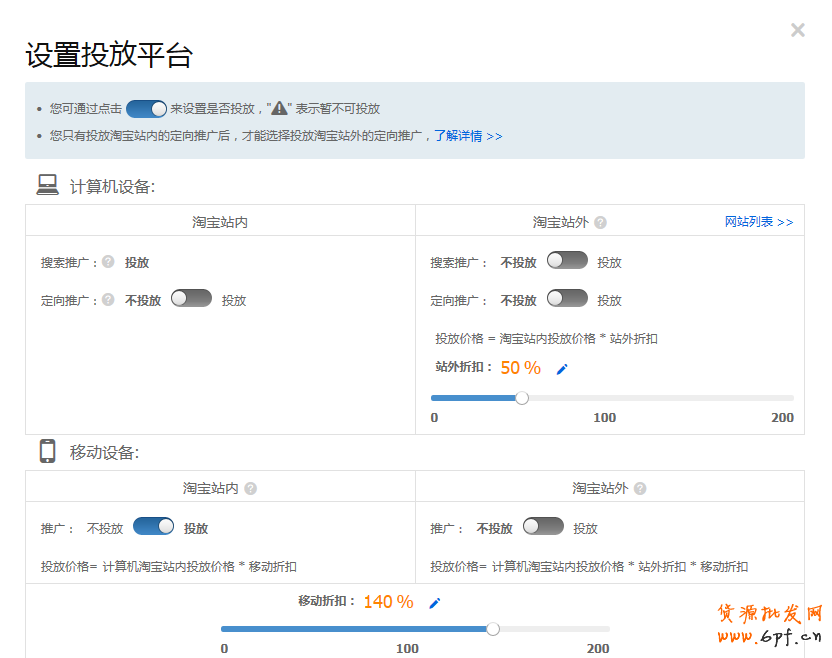Viewport: 832px width, 658px height.
Task: Toggle 定向推广 switch under computer 淘宝站外
Action: click(x=567, y=298)
